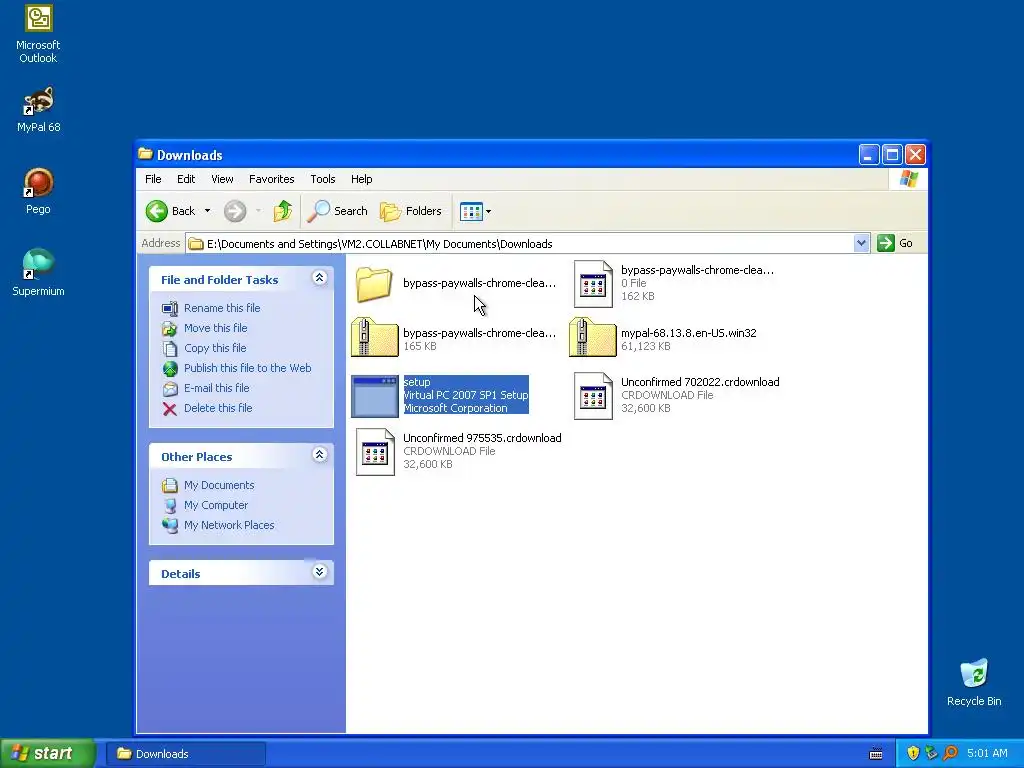
Task: Open the Help menu
Action: click(x=362, y=179)
